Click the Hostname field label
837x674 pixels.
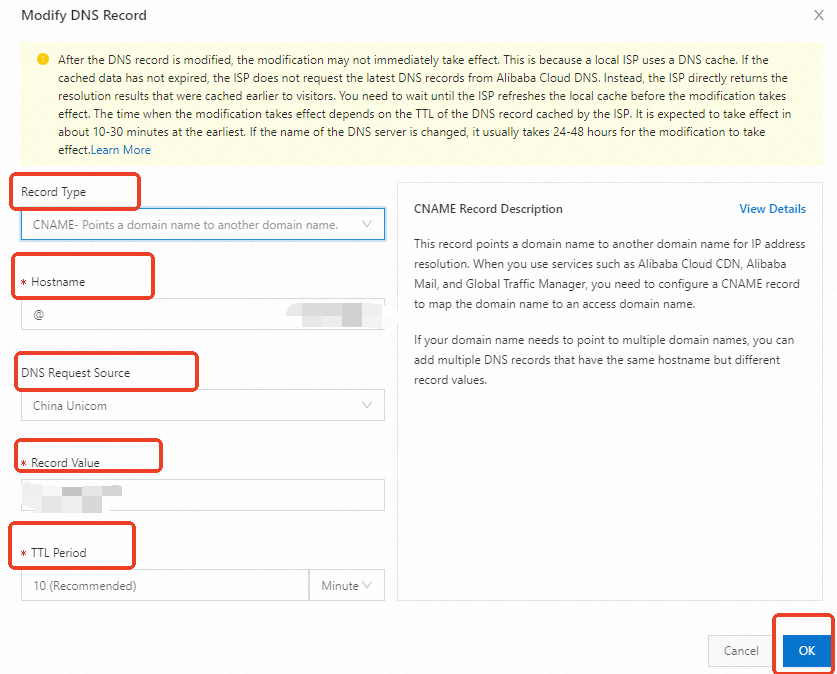pyautogui.click(x=58, y=282)
